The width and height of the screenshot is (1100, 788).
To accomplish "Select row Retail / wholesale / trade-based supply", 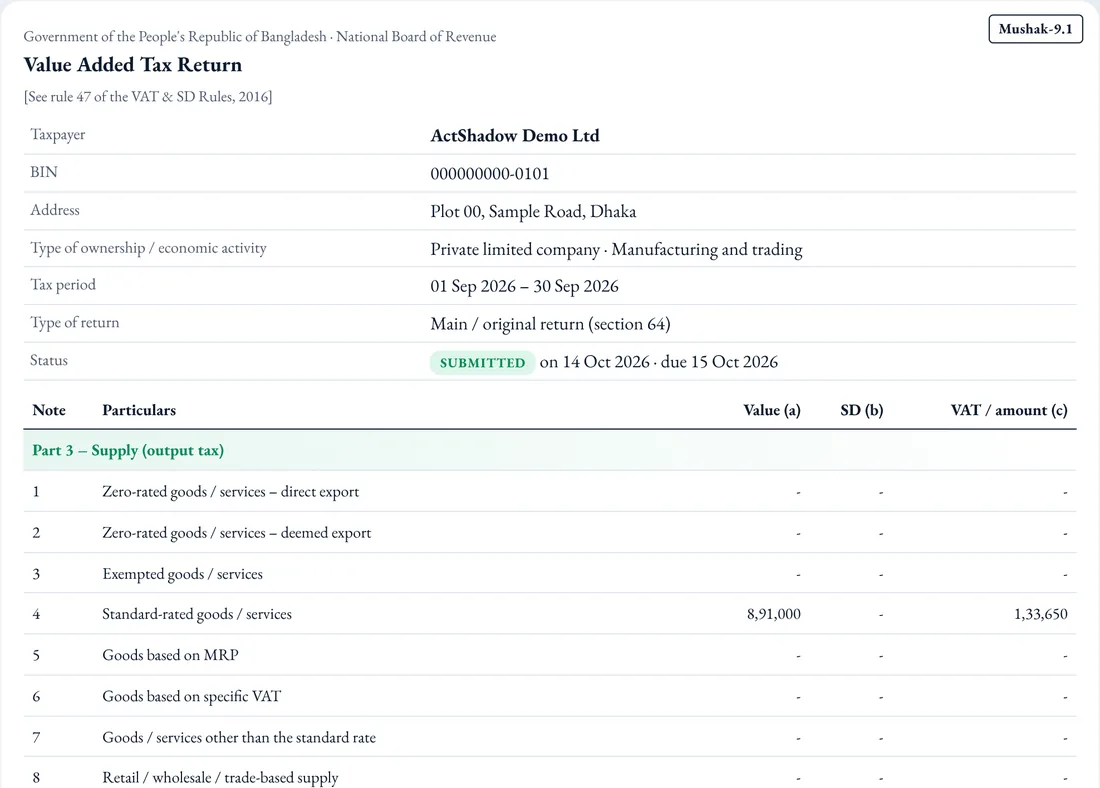I will (550, 773).
